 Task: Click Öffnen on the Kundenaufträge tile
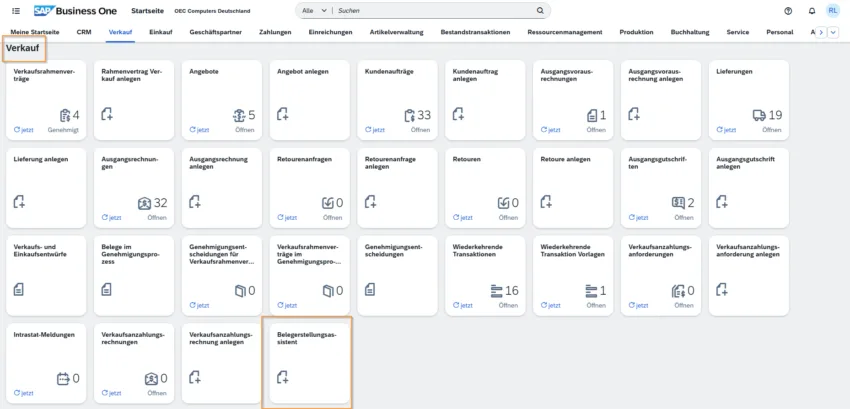click(x=420, y=130)
